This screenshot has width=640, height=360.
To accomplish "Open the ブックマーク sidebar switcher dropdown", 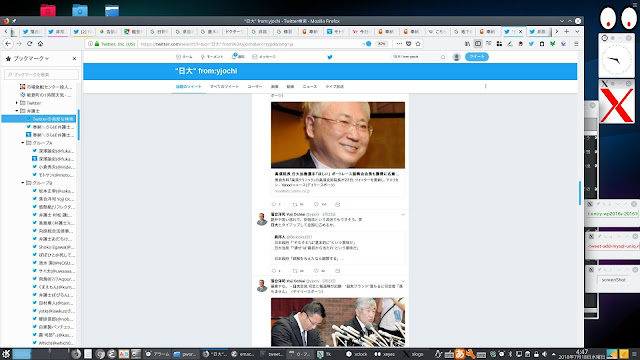I will click(31, 59).
